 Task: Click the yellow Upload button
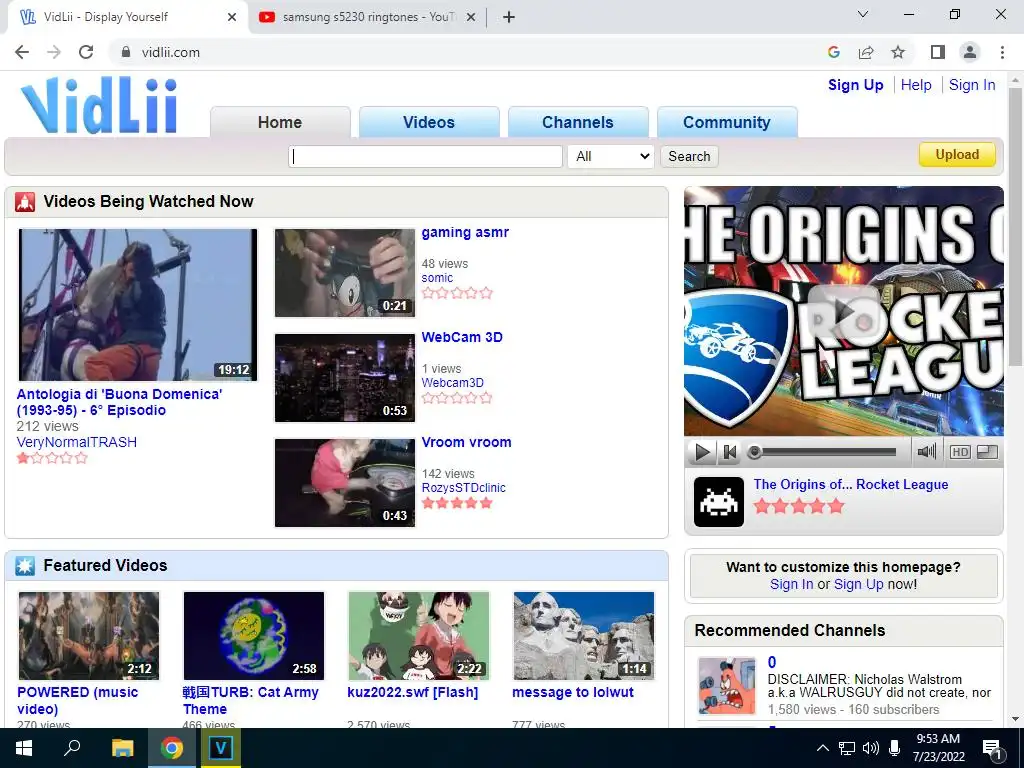(957, 155)
